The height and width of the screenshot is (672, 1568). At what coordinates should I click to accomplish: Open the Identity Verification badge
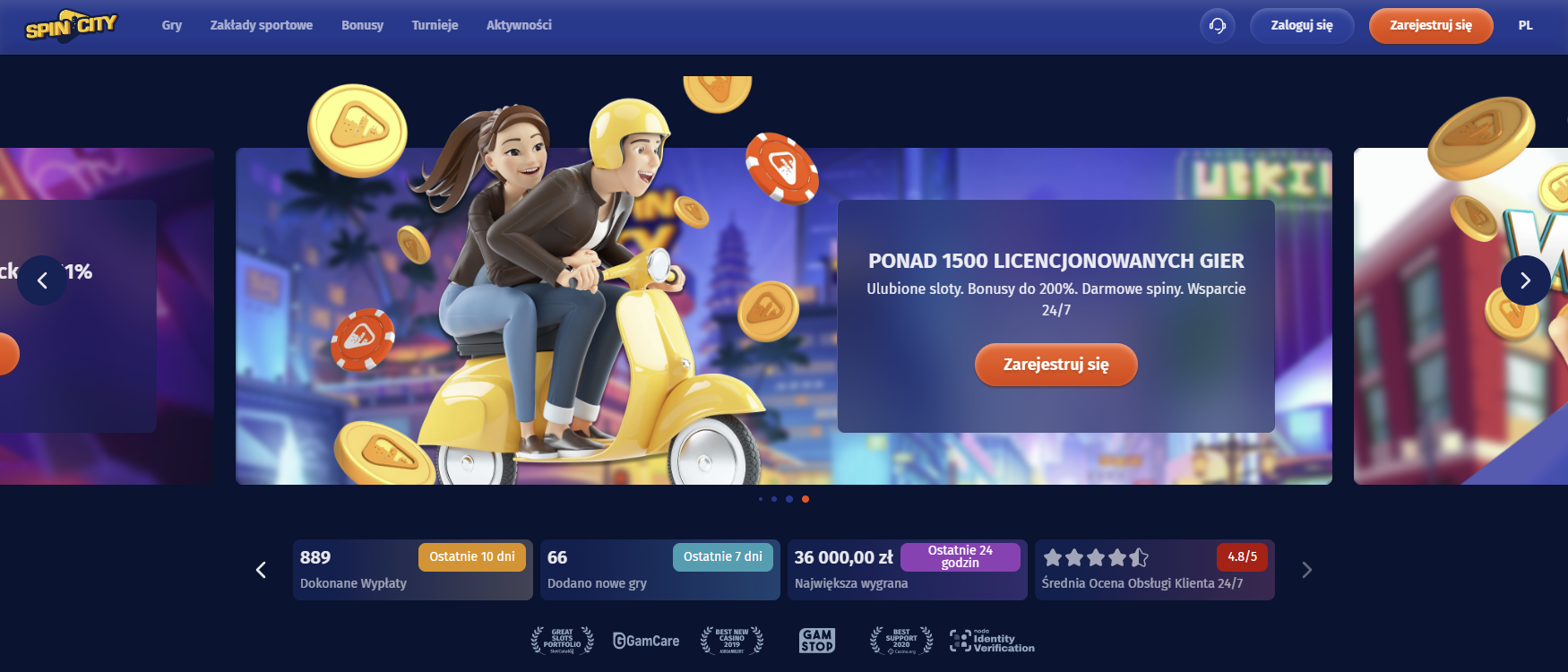(x=992, y=640)
